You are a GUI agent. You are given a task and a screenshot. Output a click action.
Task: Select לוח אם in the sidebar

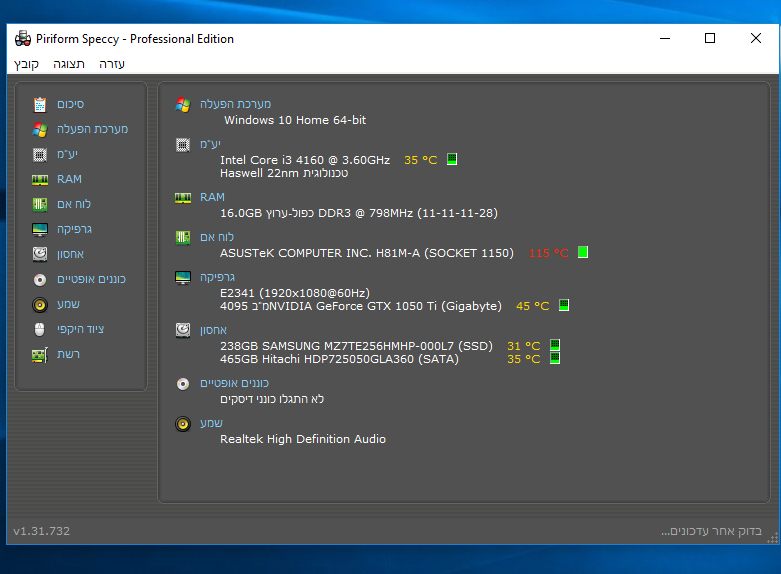coord(74,204)
